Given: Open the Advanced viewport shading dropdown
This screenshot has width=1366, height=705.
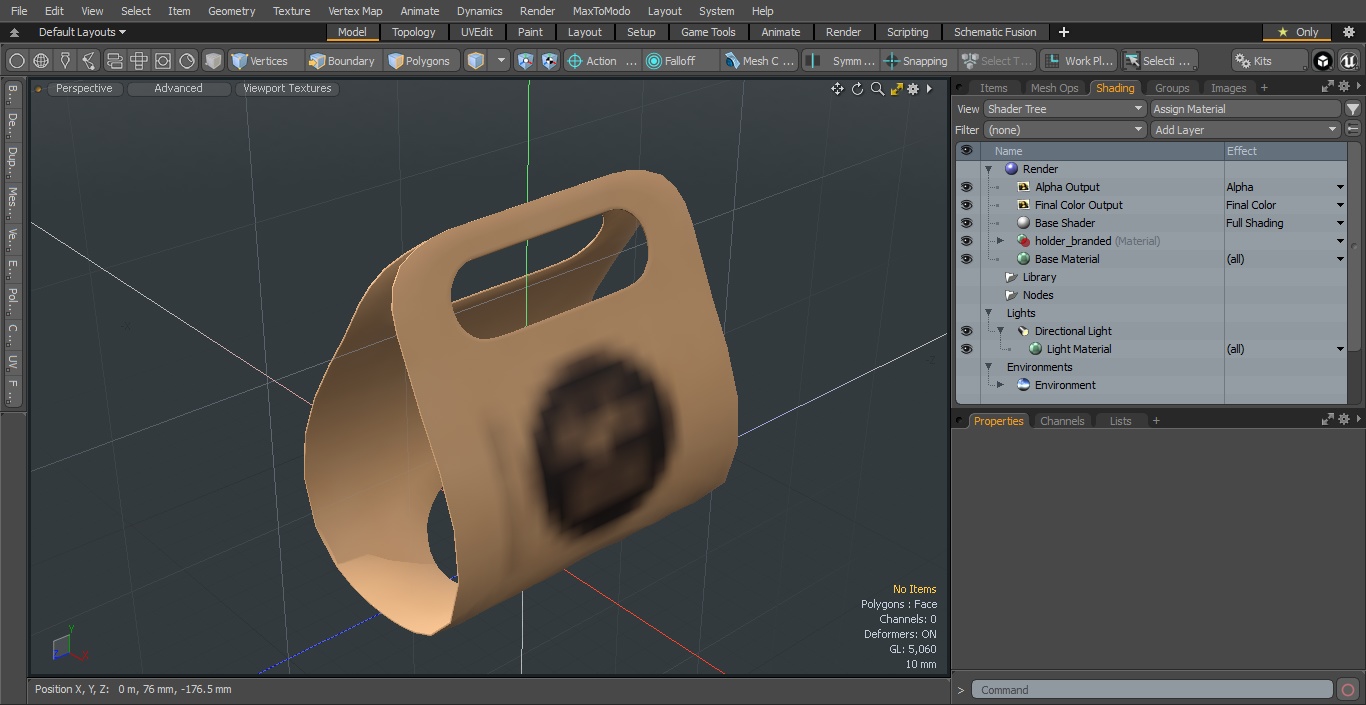Looking at the screenshot, I should [x=178, y=89].
